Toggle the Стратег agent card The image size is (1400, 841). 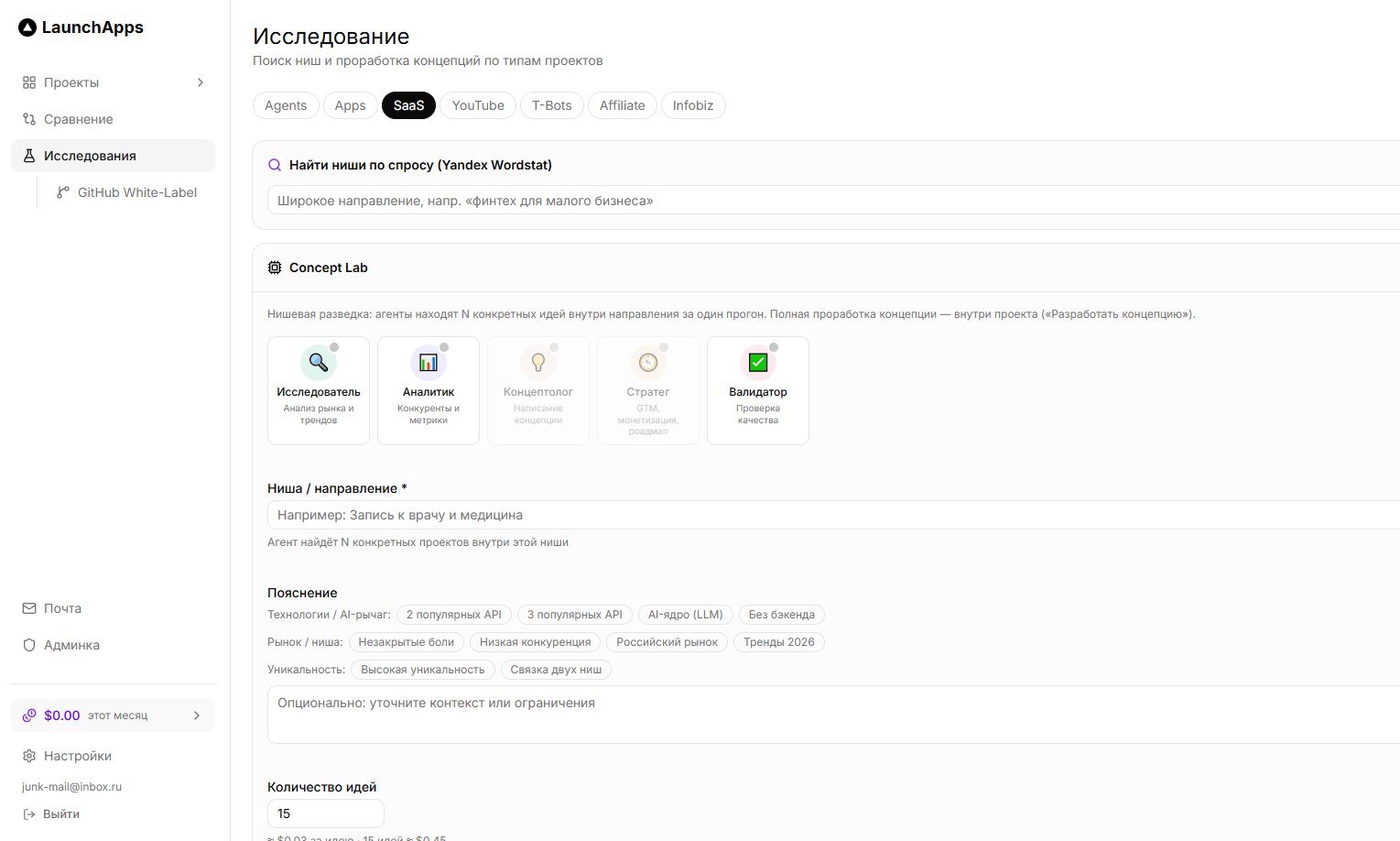[x=648, y=390]
